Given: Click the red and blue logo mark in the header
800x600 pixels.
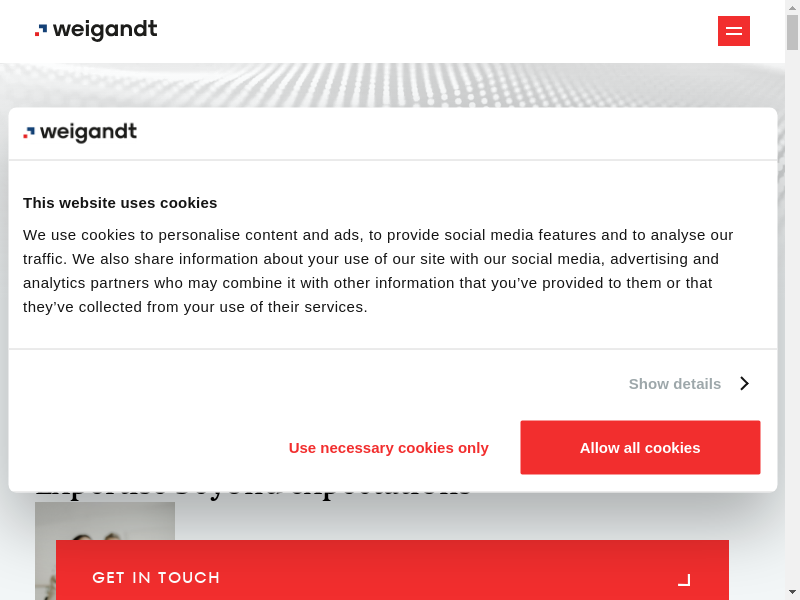Looking at the screenshot, I should (x=41, y=31).
